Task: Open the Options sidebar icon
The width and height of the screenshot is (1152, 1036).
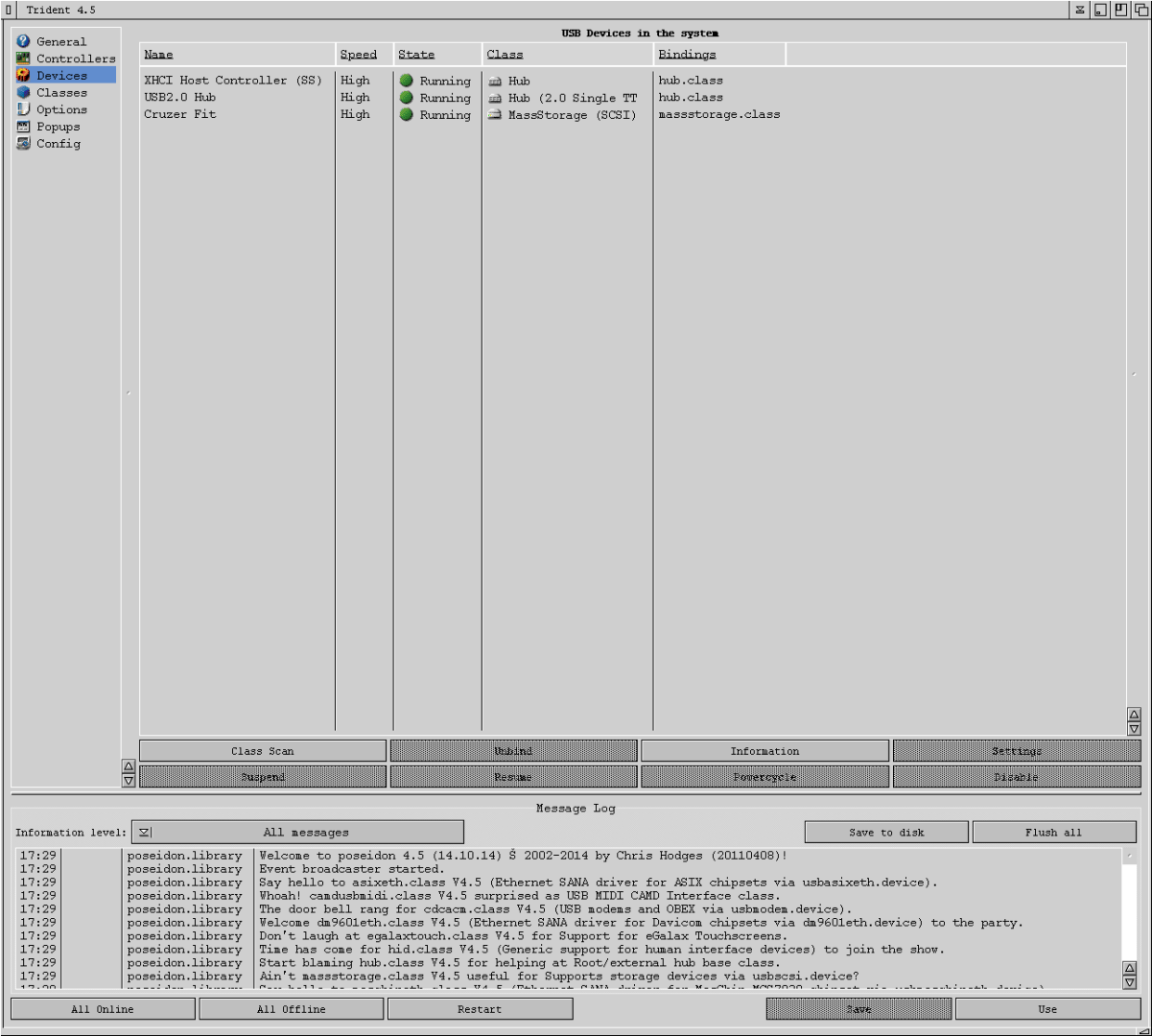Action: pos(23,109)
